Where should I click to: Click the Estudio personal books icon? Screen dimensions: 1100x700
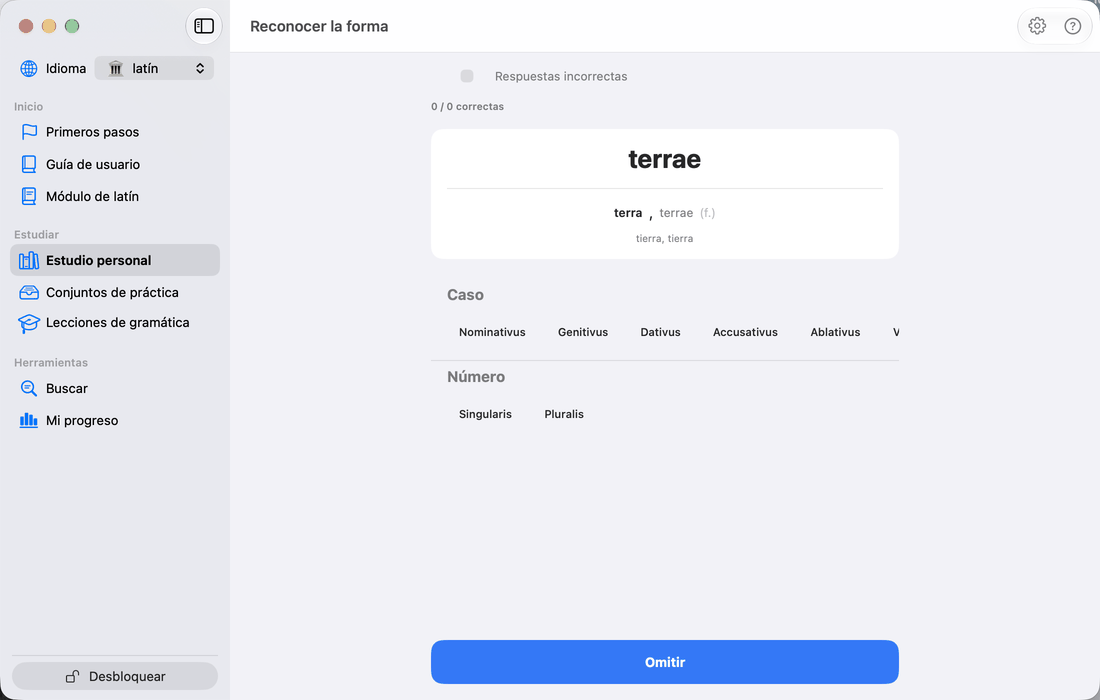point(29,260)
